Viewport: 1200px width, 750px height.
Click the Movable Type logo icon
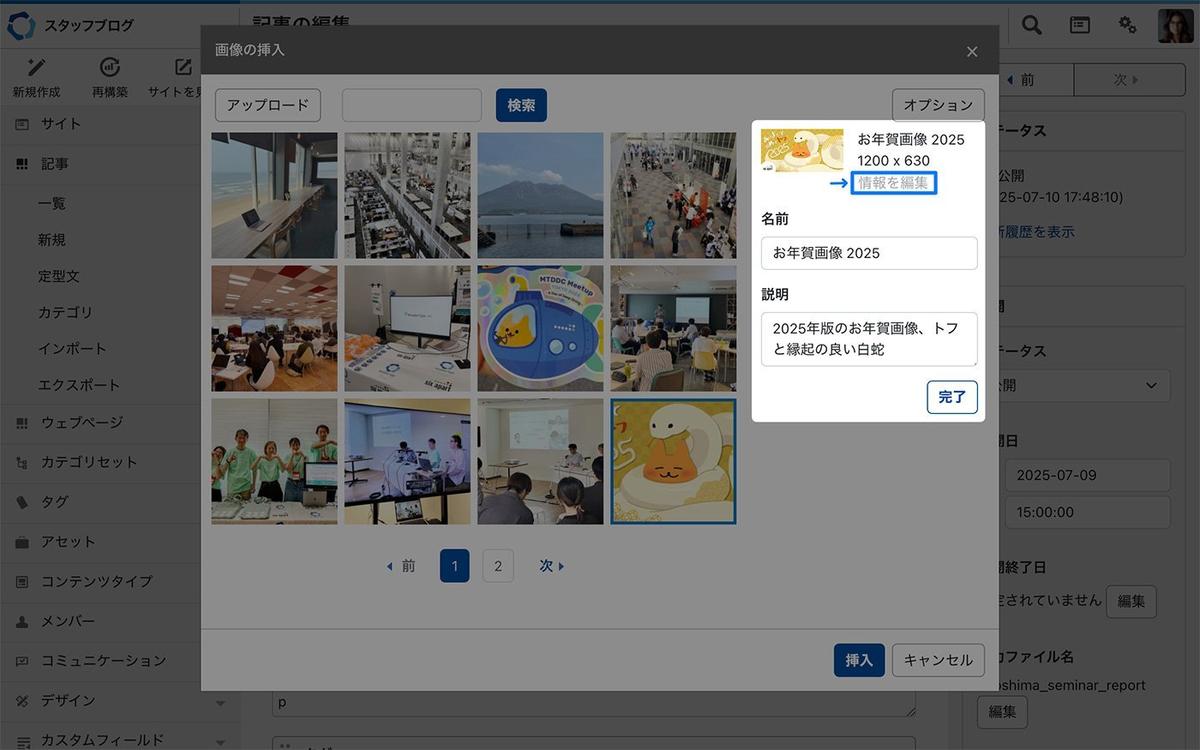pos(21,25)
